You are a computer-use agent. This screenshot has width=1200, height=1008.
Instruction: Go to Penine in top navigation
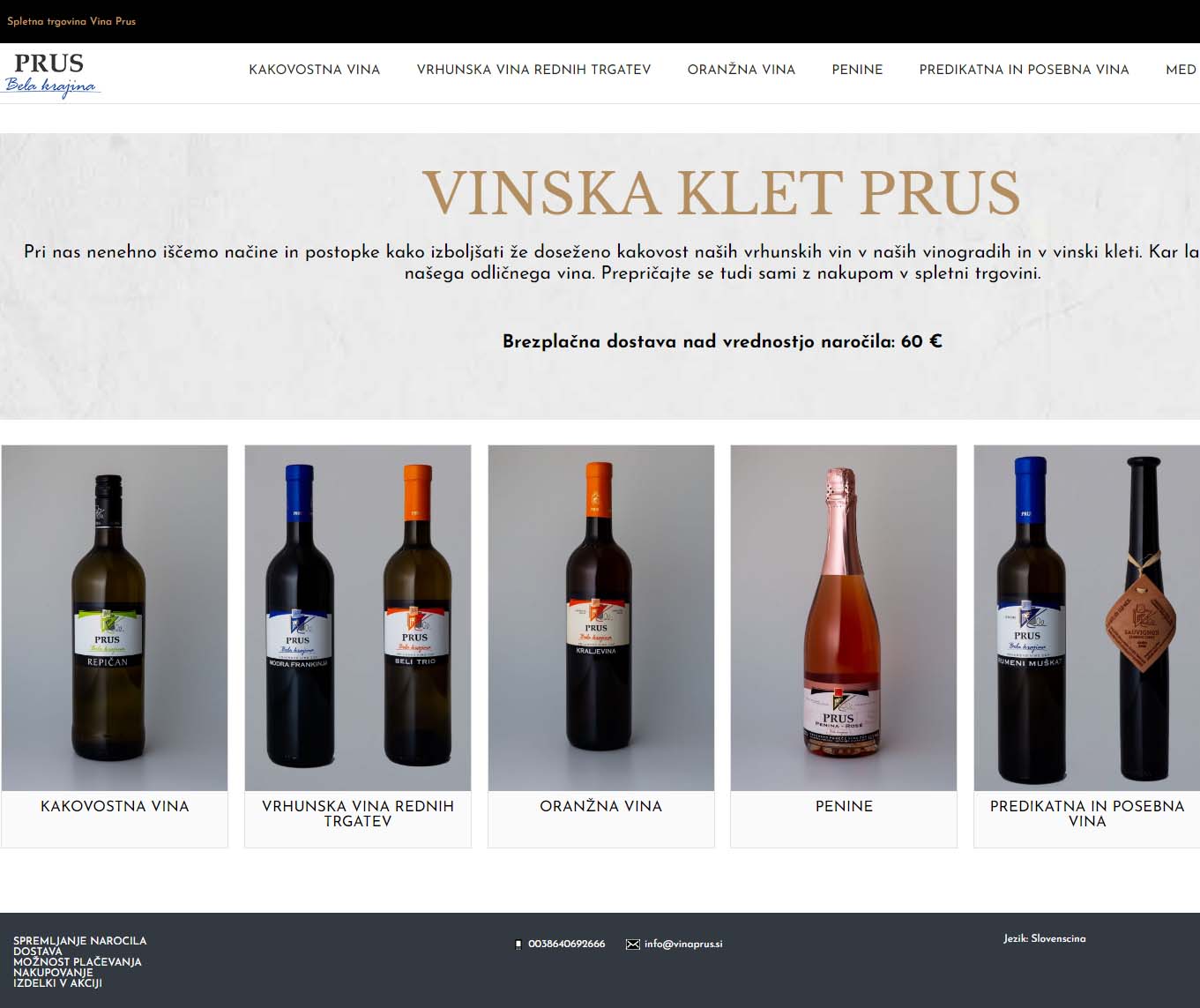tap(857, 70)
